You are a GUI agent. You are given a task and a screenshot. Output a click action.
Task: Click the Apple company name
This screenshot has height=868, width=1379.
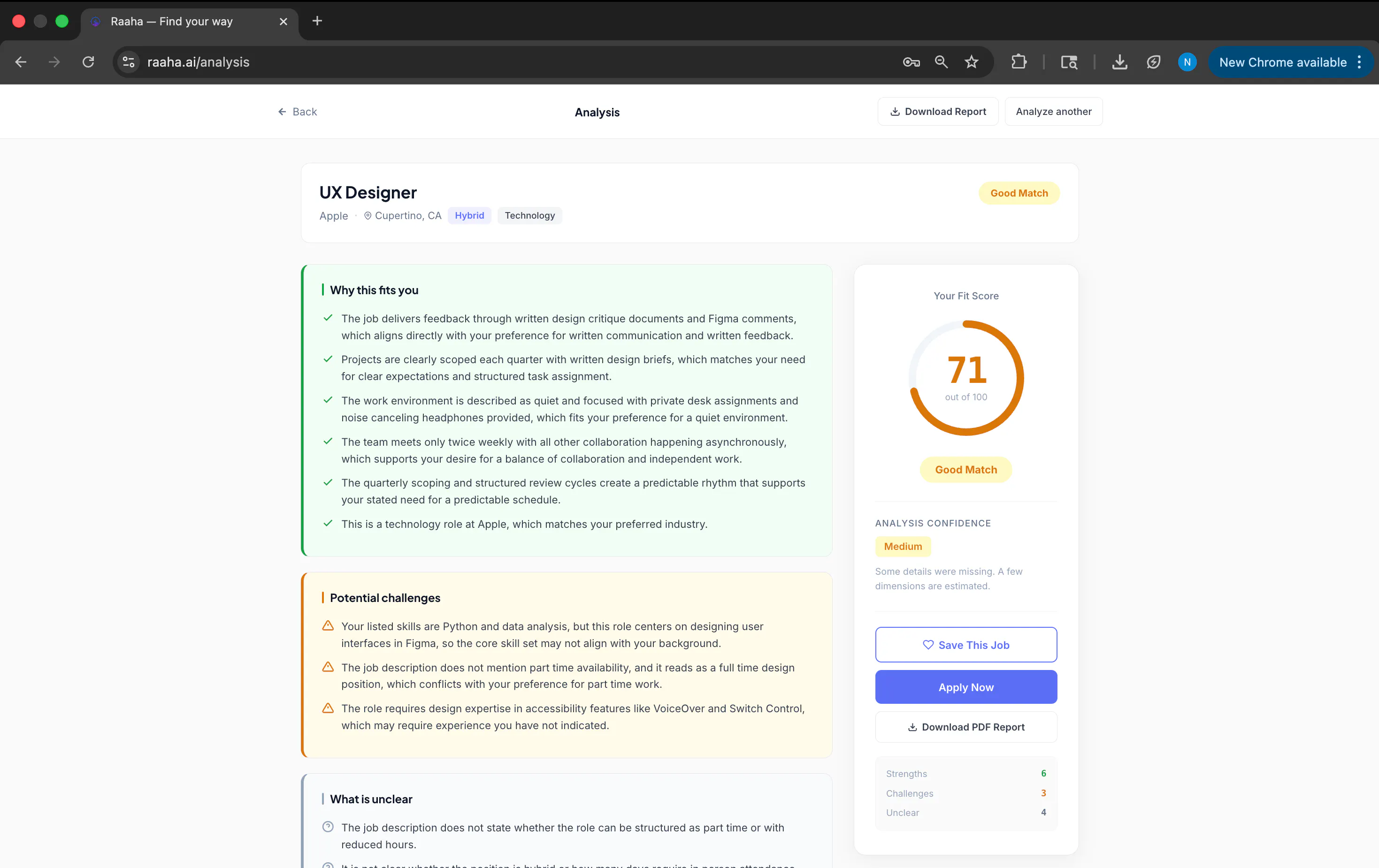click(333, 215)
